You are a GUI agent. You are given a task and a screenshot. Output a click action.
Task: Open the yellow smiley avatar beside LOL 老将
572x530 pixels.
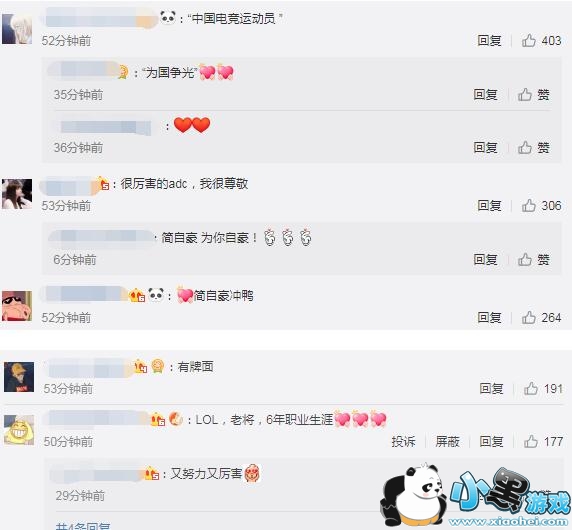(x=19, y=430)
